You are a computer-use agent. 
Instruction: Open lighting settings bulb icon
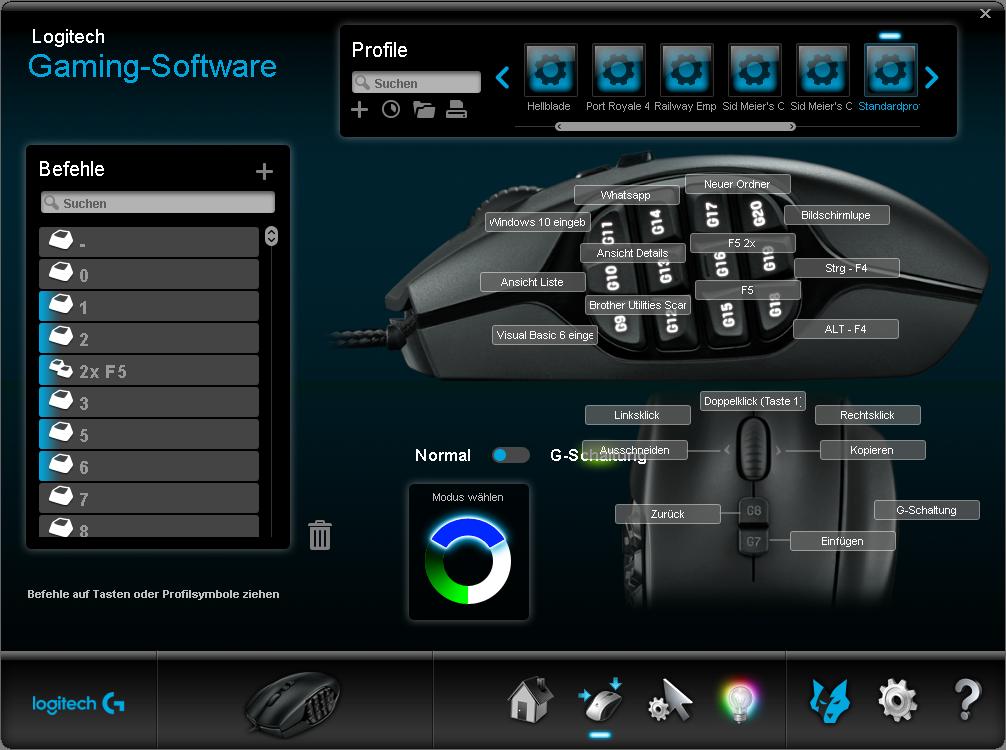click(739, 701)
